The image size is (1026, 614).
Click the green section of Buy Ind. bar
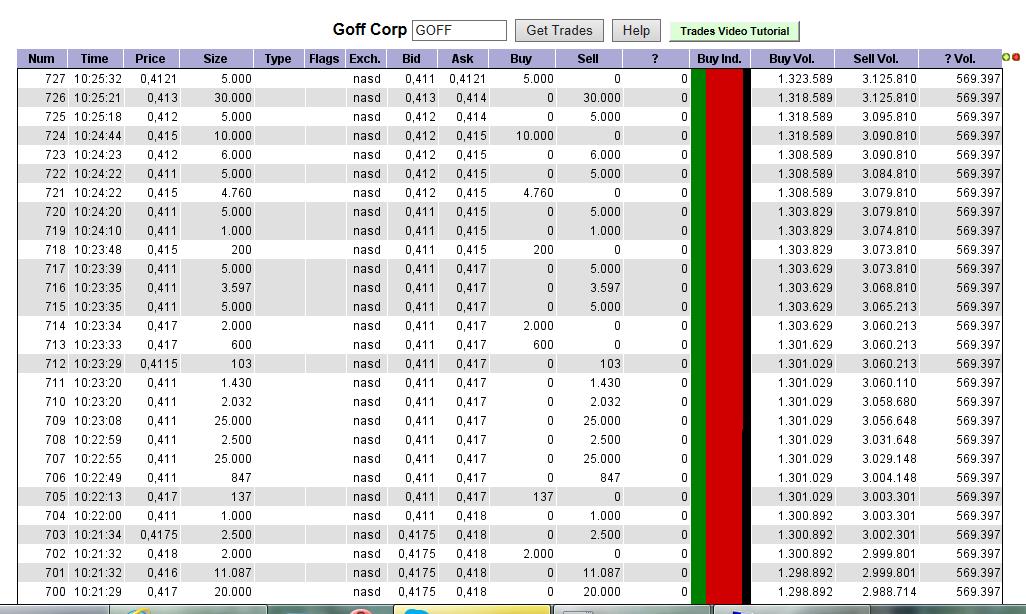(699, 335)
